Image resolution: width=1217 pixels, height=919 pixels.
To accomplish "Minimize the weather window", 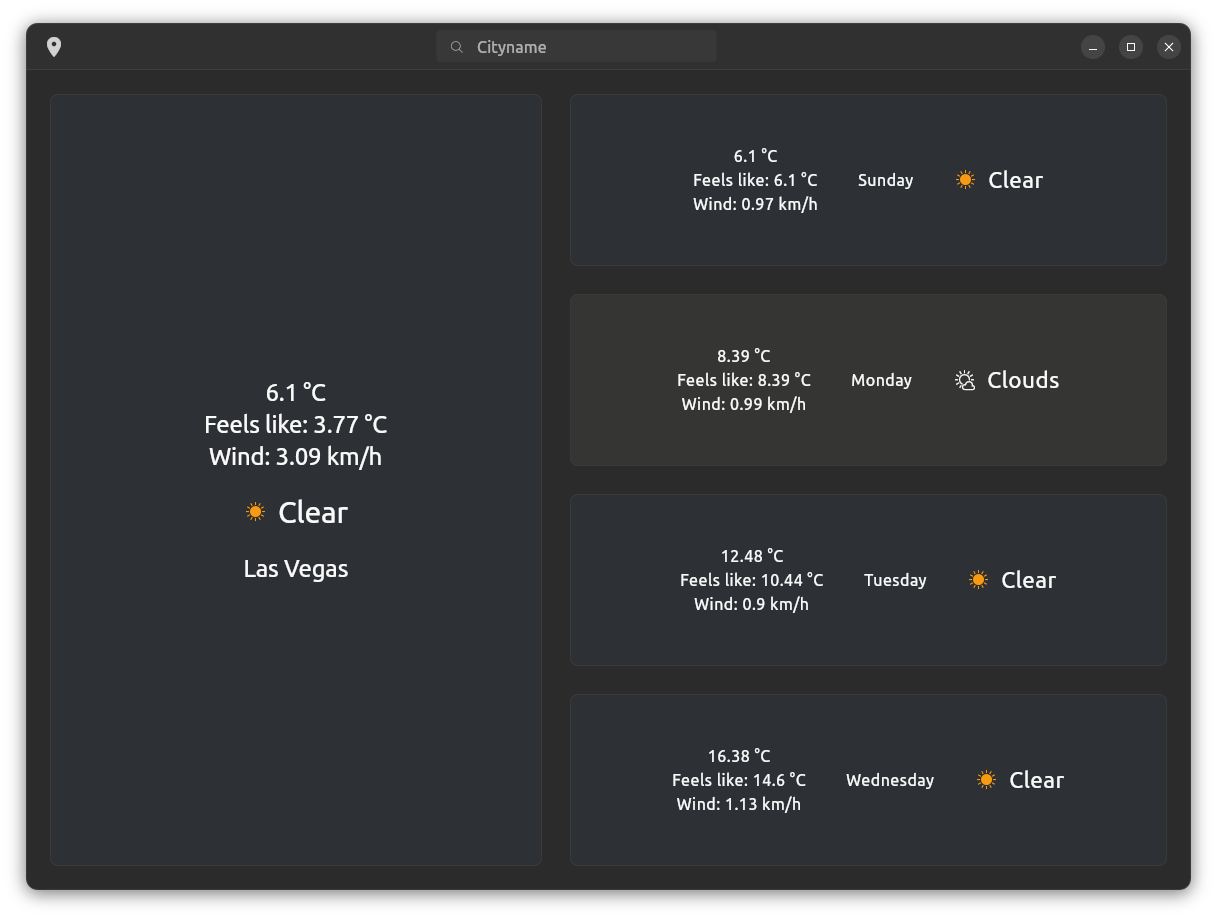I will point(1093,47).
